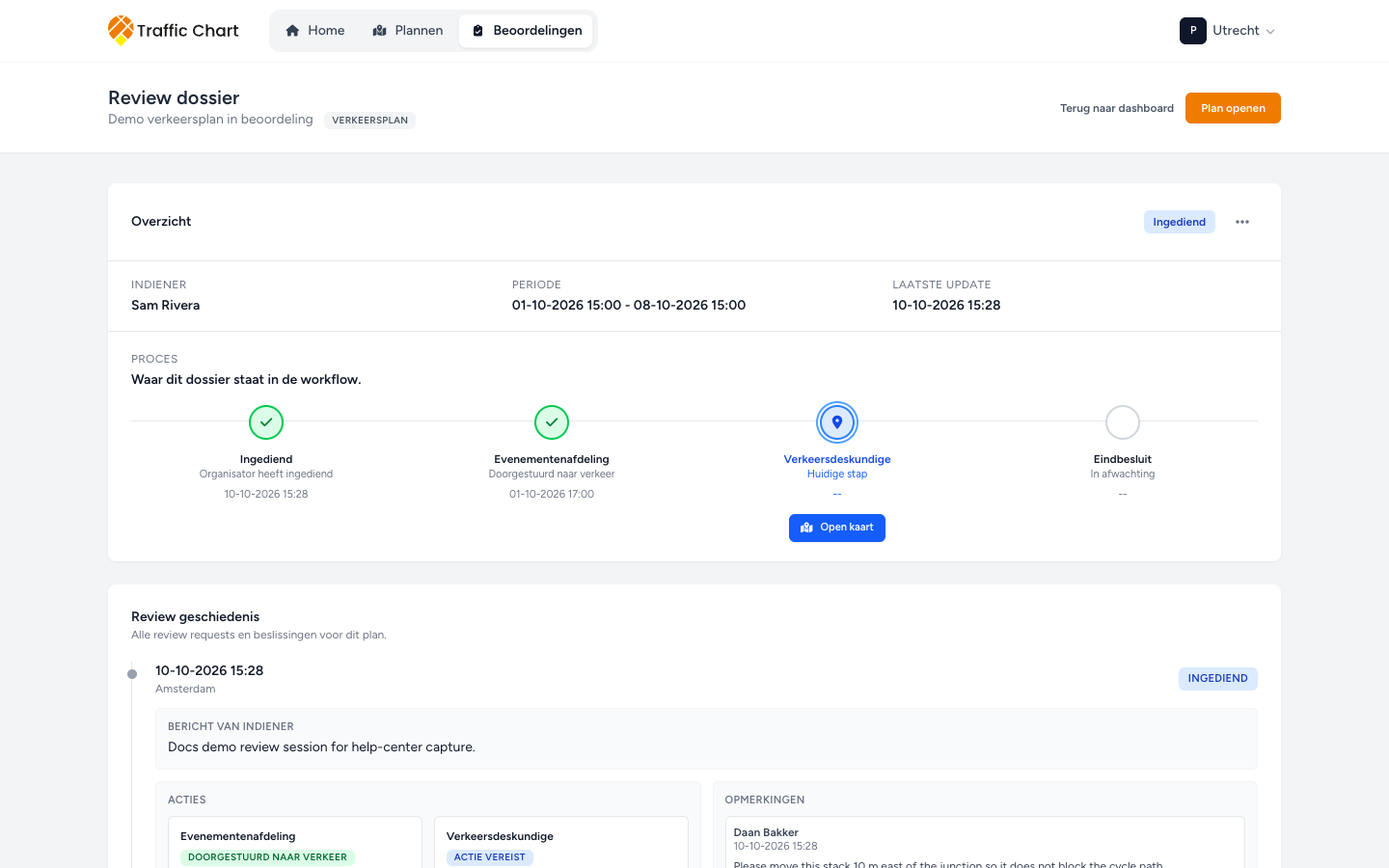Click the Eindbesluit step label
1389x868 pixels.
pos(1123,459)
